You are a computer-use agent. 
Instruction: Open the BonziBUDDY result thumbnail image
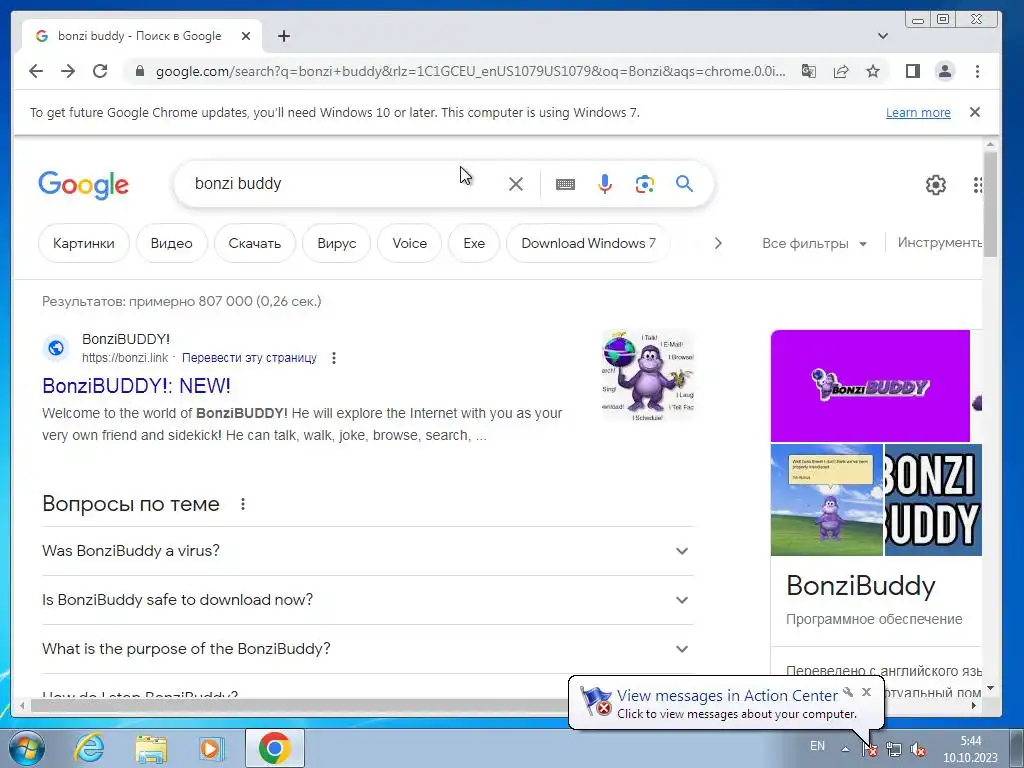pyautogui.click(x=647, y=375)
